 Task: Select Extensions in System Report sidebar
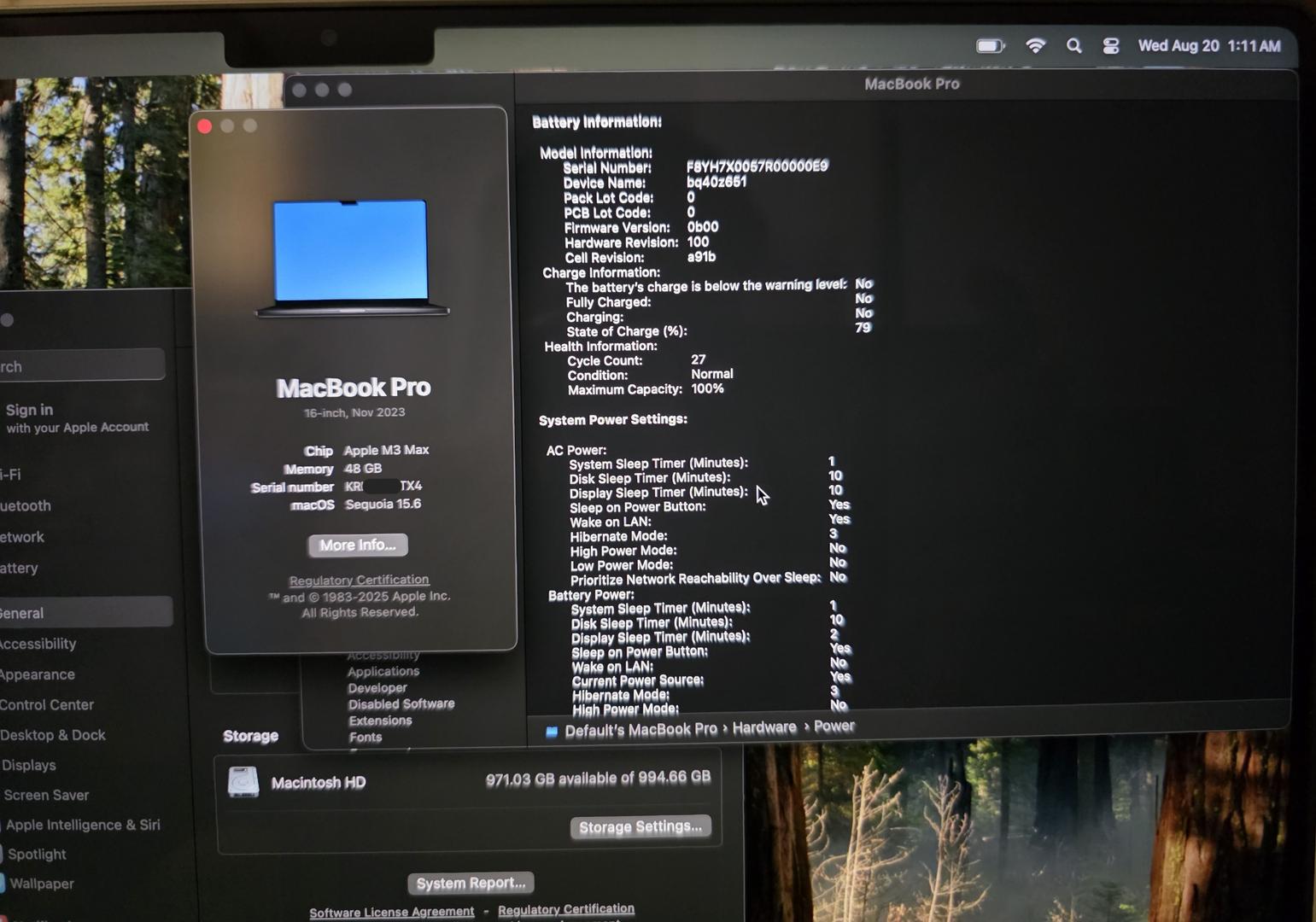tap(380, 721)
